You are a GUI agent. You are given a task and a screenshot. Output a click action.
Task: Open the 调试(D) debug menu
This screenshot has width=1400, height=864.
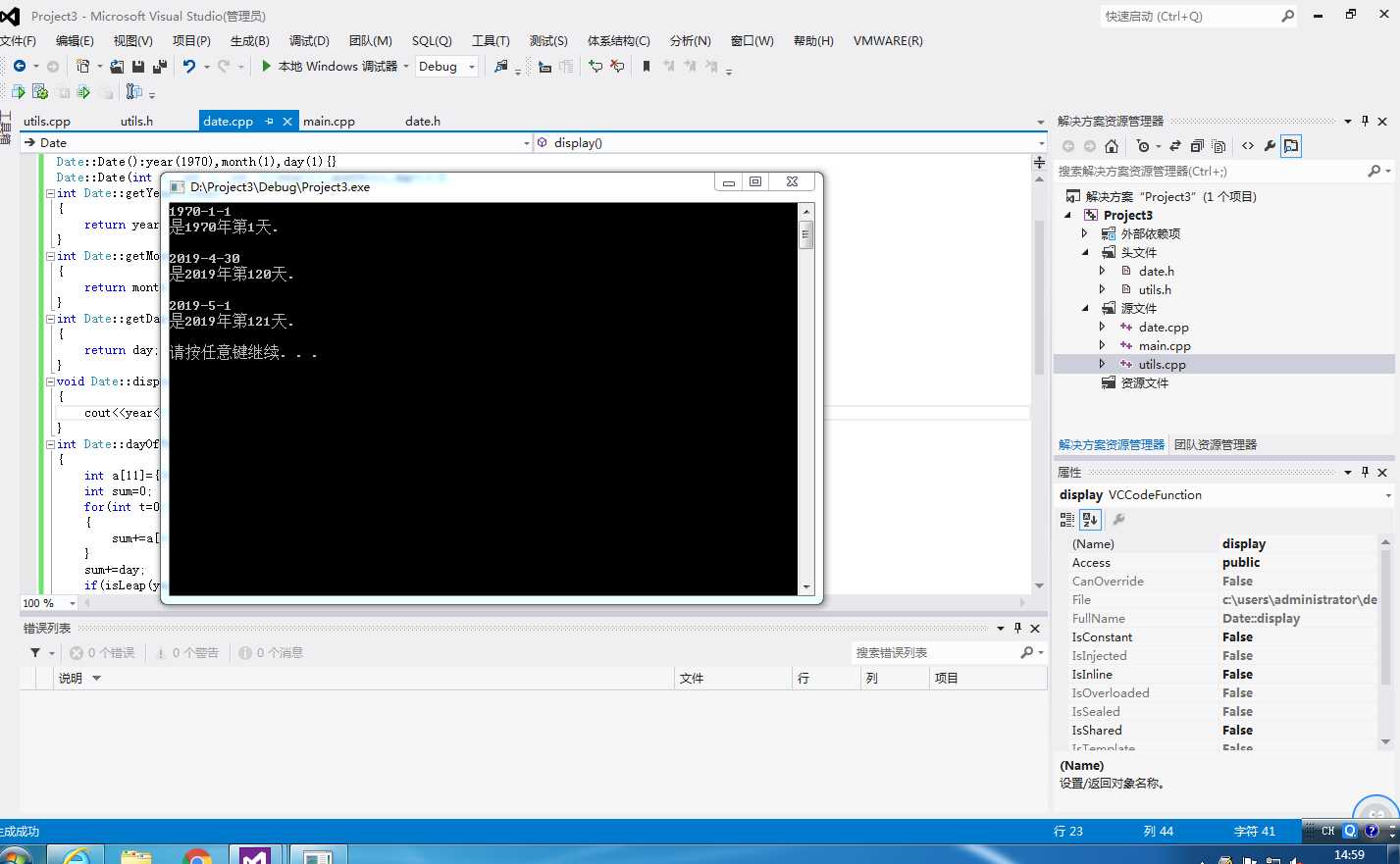309,40
